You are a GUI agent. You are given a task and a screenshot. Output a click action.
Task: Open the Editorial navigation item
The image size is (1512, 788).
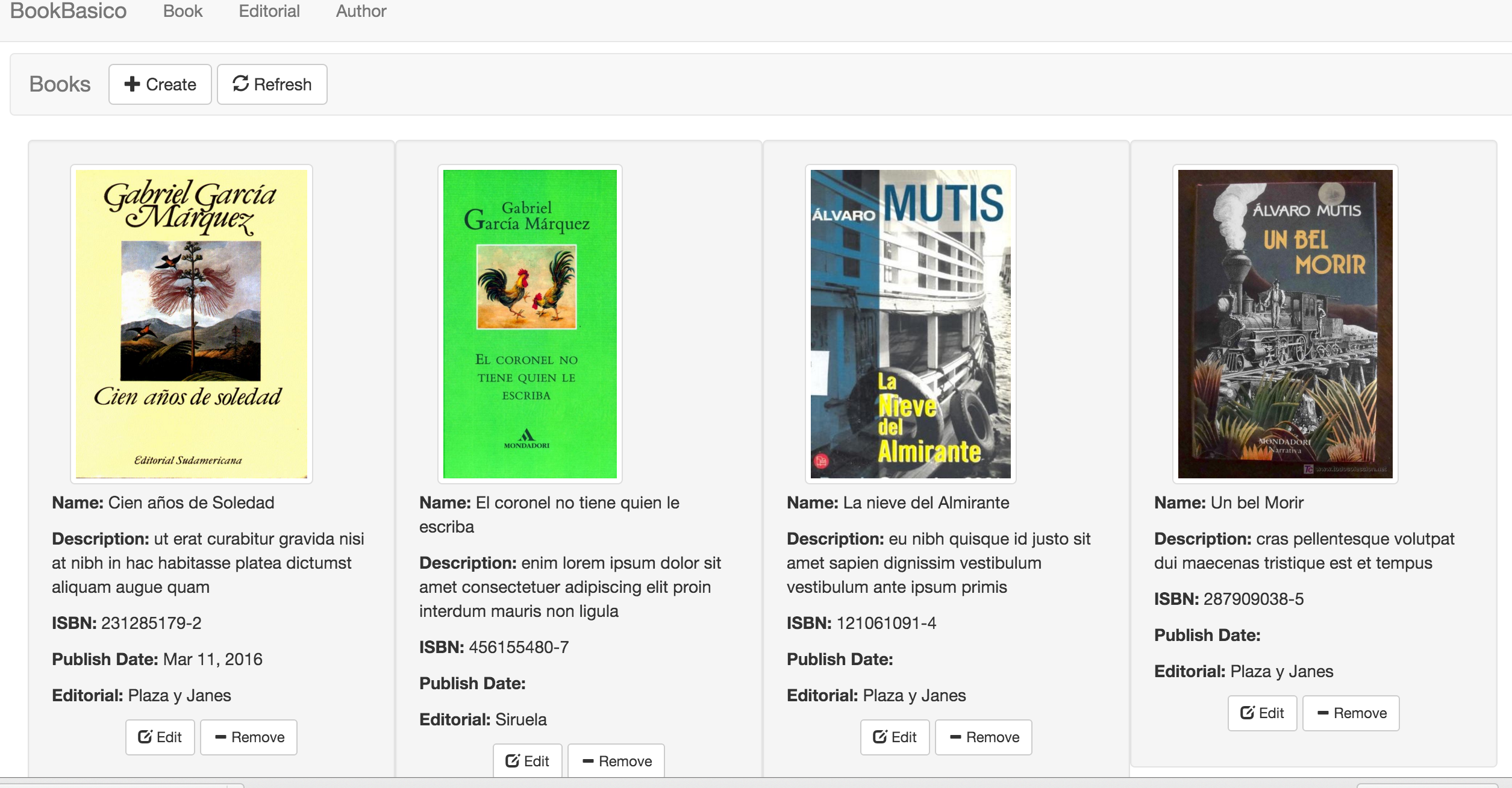269,11
